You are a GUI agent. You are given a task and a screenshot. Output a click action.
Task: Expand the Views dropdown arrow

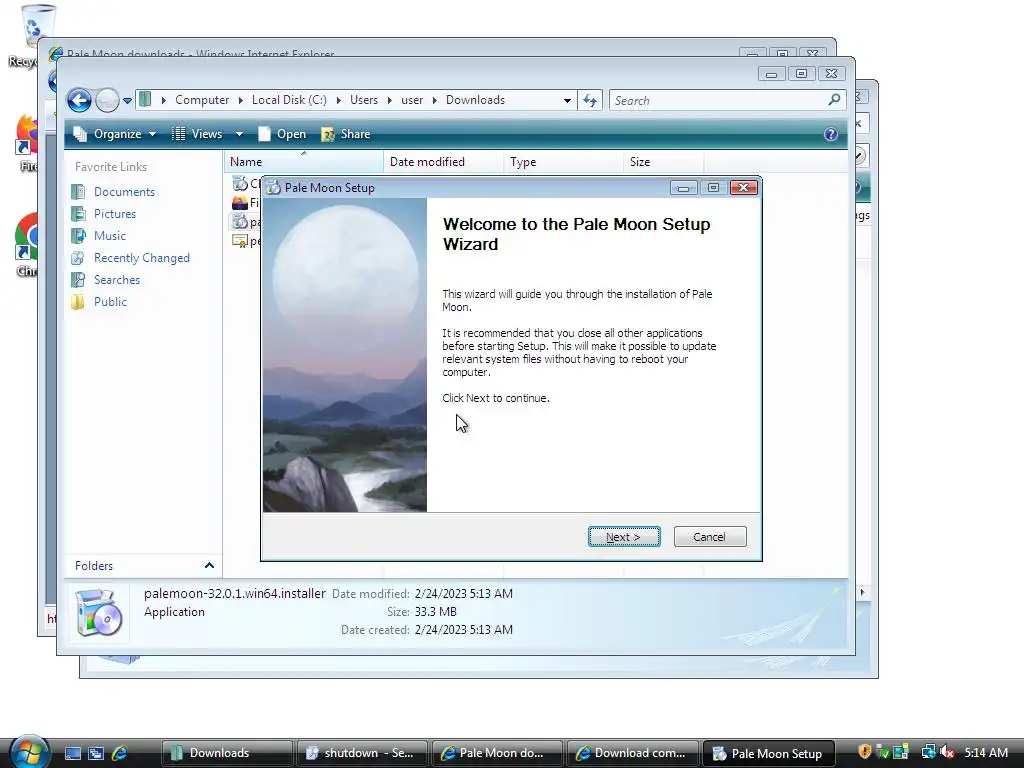pyautogui.click(x=239, y=134)
